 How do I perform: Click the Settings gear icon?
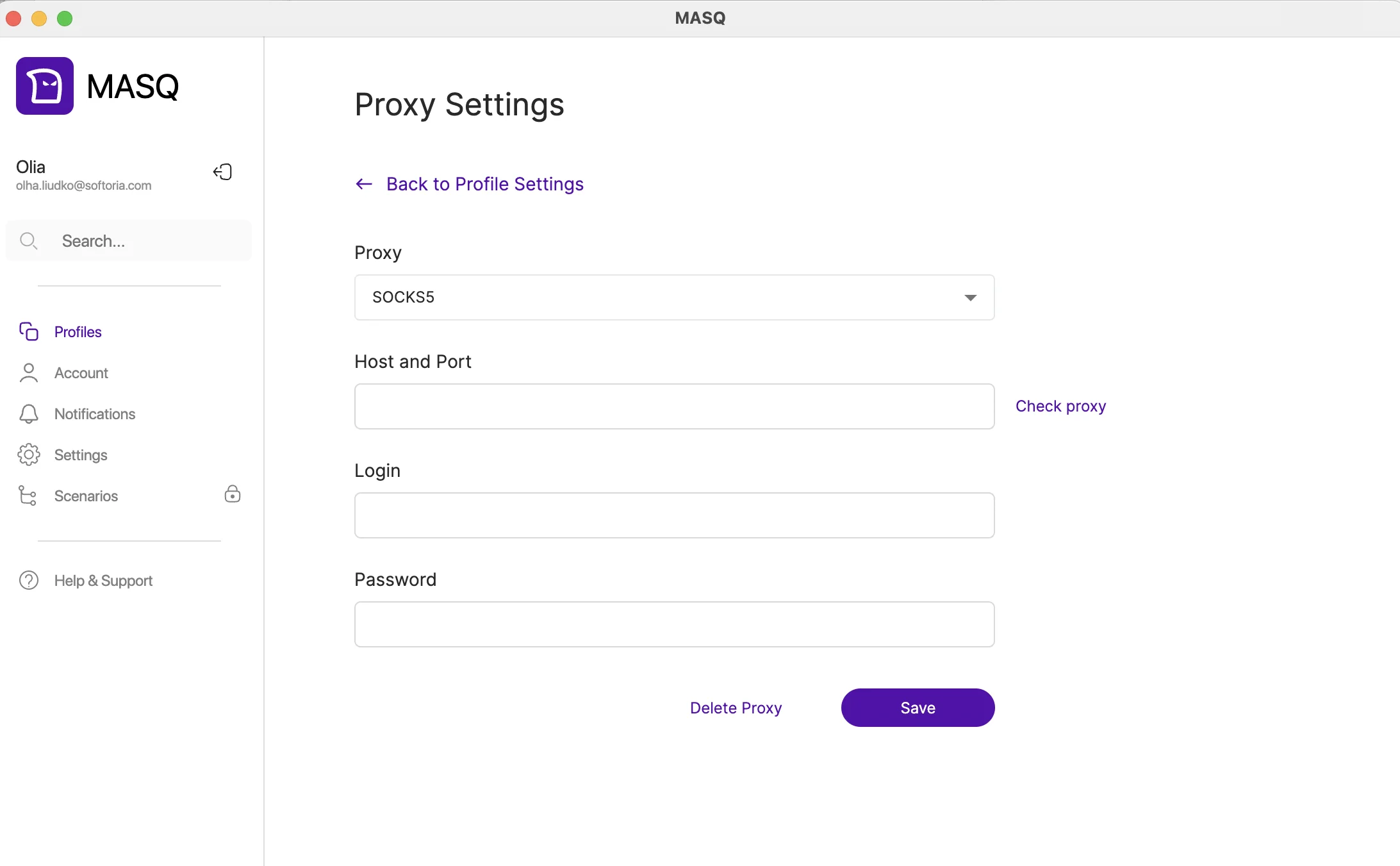click(x=29, y=454)
